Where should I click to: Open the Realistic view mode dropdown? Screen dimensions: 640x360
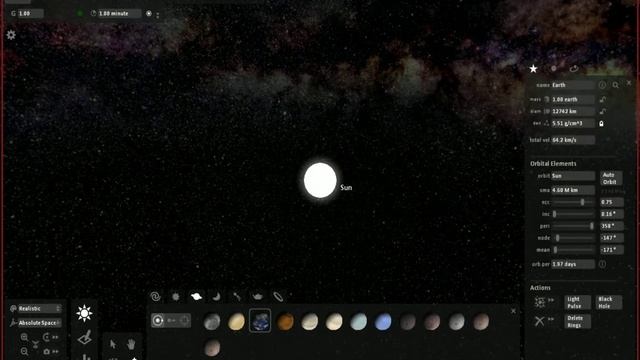[40, 309]
